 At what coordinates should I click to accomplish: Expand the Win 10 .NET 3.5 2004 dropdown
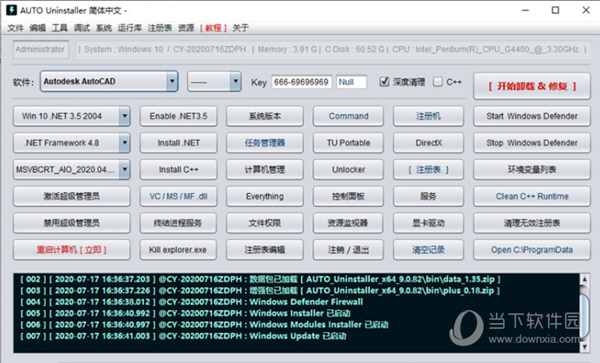point(124,116)
